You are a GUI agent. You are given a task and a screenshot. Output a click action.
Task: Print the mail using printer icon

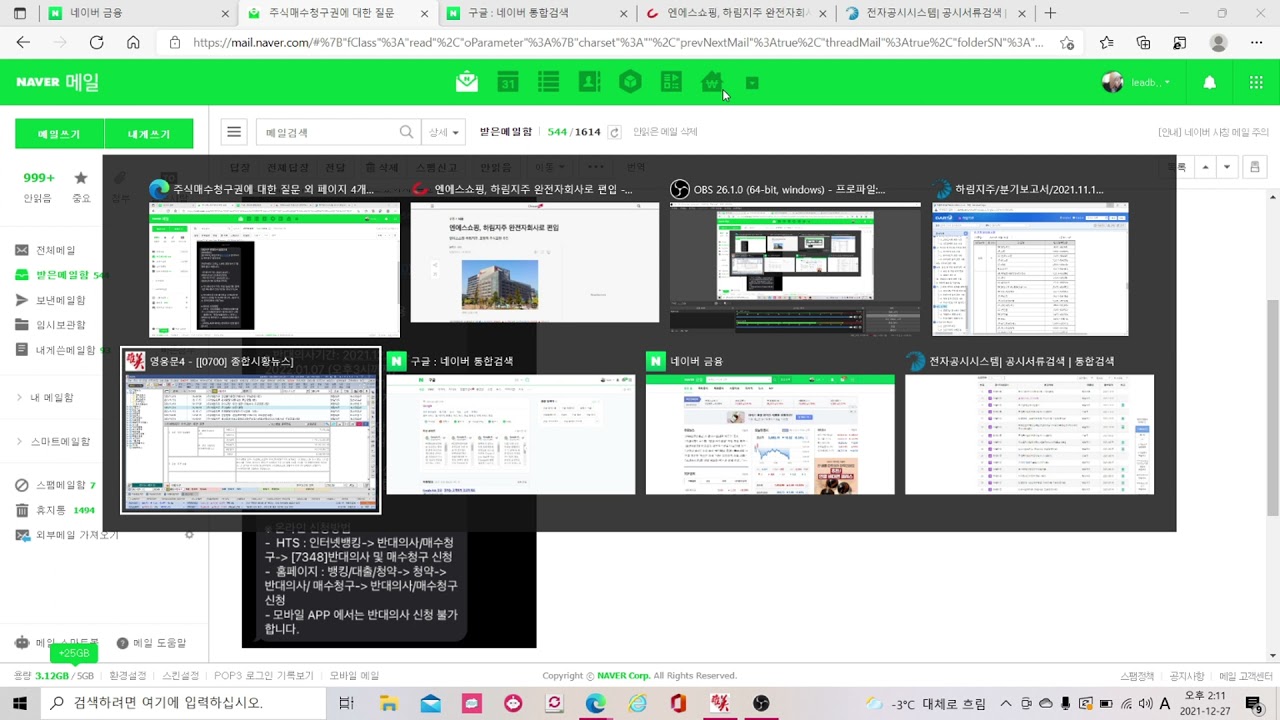(x=1256, y=167)
